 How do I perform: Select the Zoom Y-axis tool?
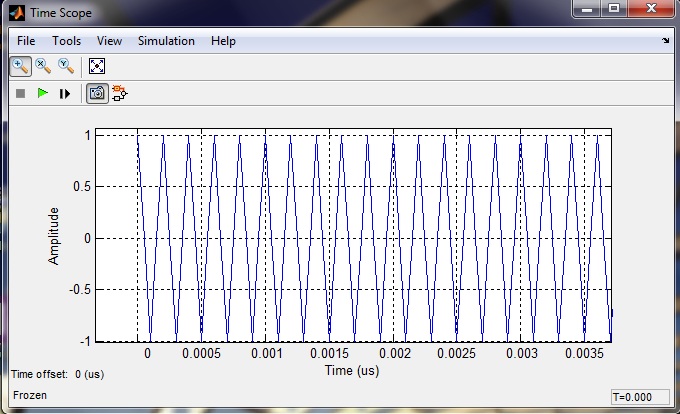tap(66, 66)
